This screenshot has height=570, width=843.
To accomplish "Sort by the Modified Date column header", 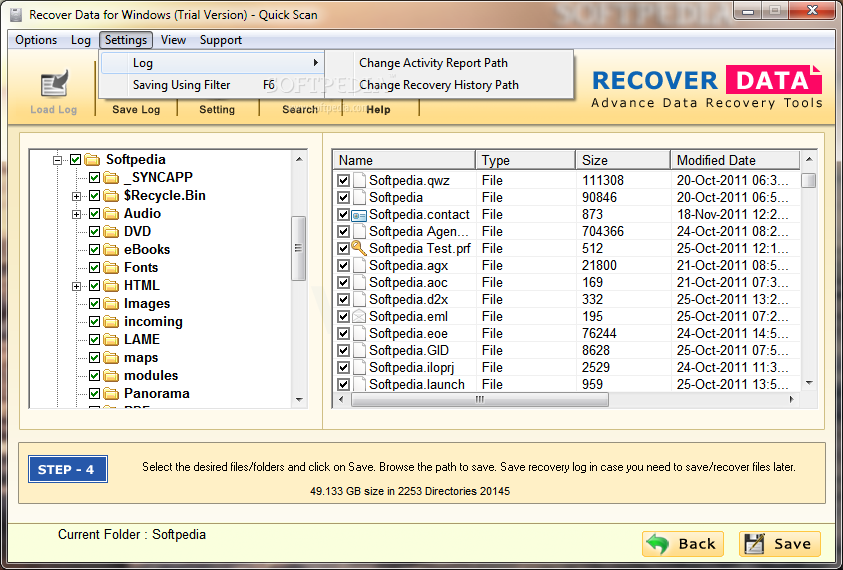I will tap(735, 160).
